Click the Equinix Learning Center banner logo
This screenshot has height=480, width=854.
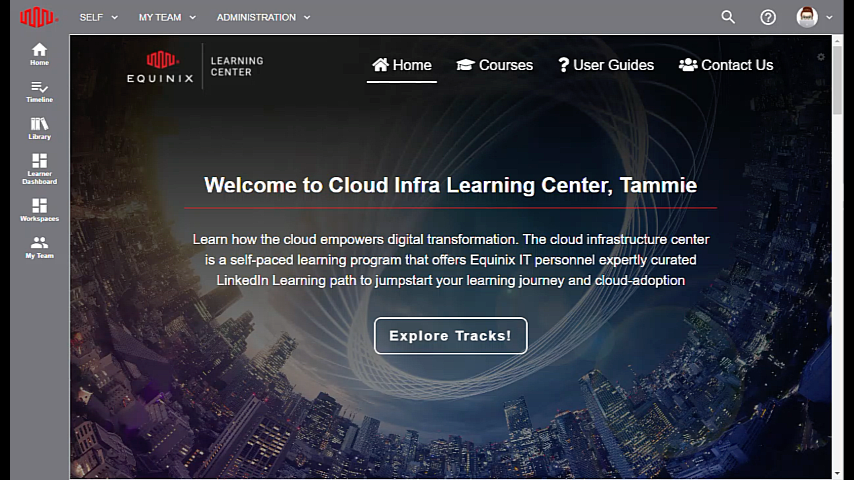tap(195, 67)
